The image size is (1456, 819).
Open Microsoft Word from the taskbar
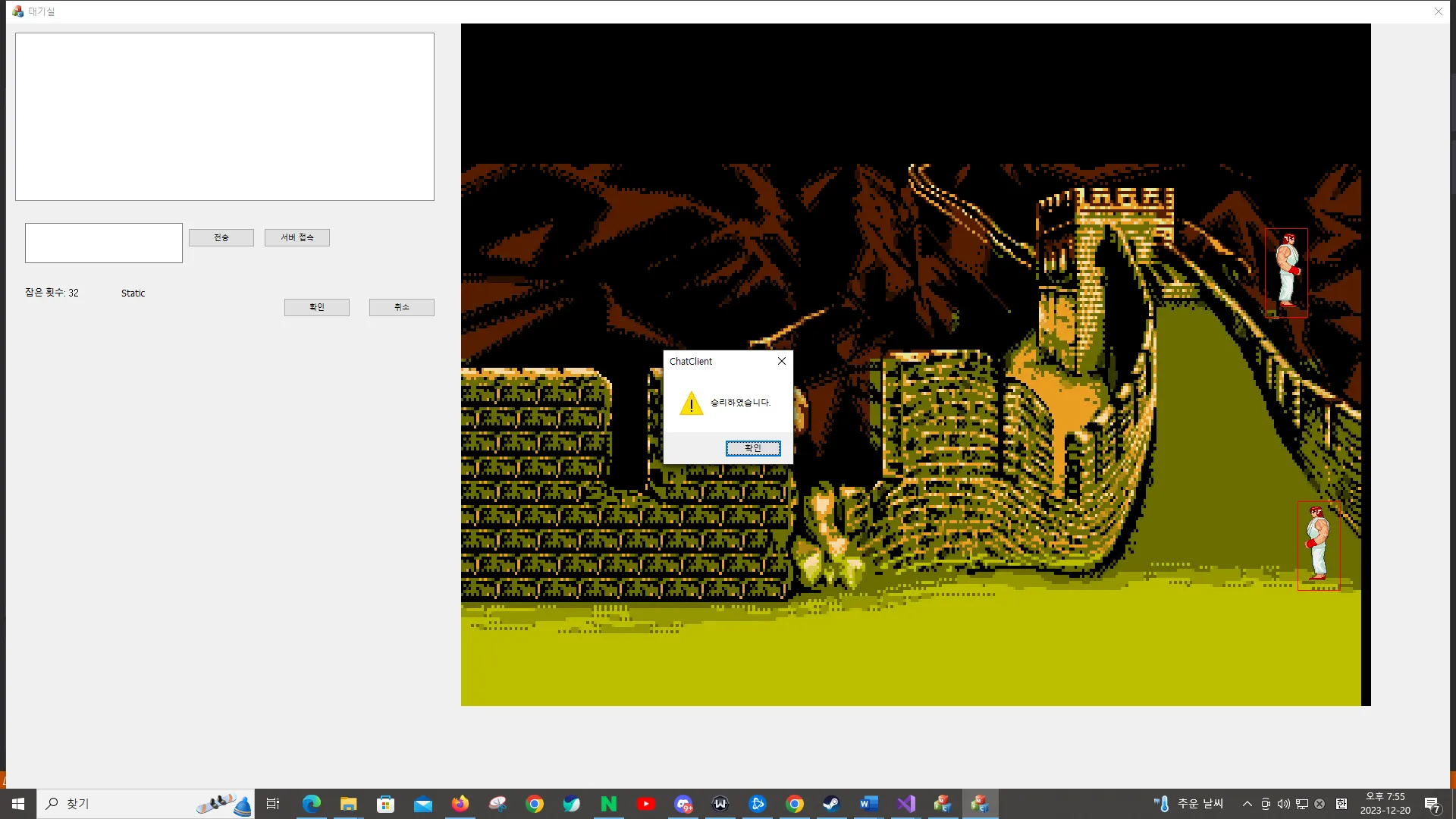click(868, 804)
